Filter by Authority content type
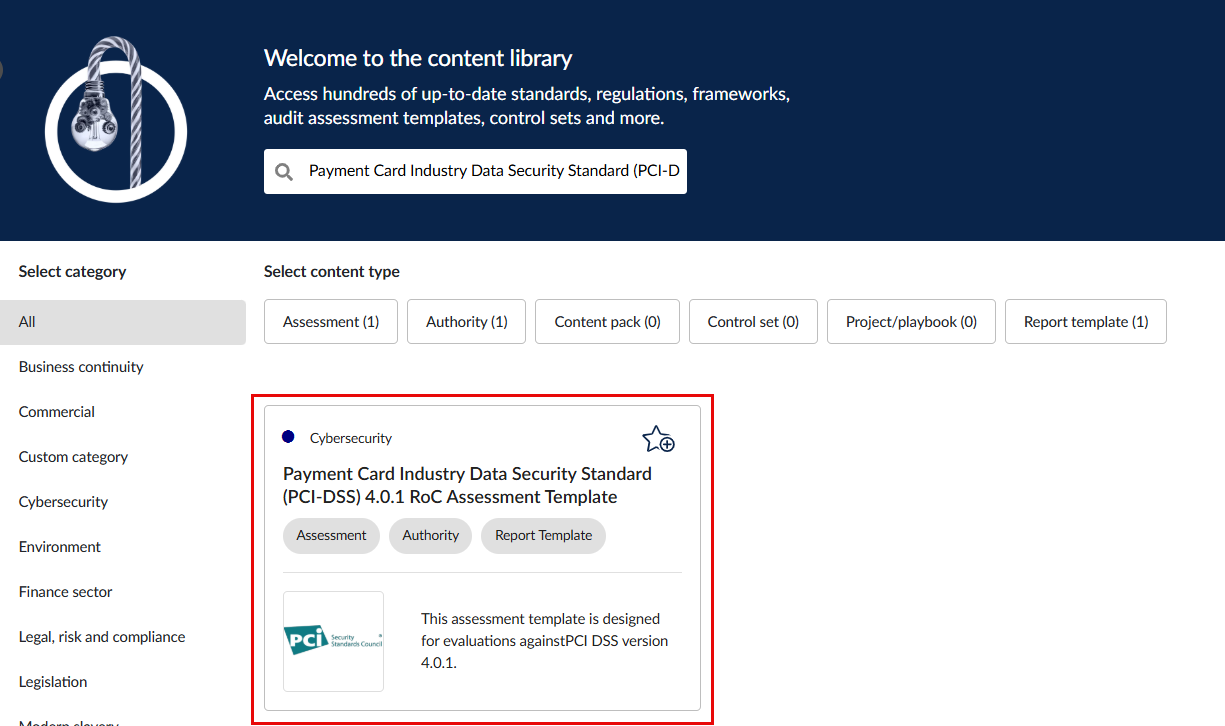 466,322
